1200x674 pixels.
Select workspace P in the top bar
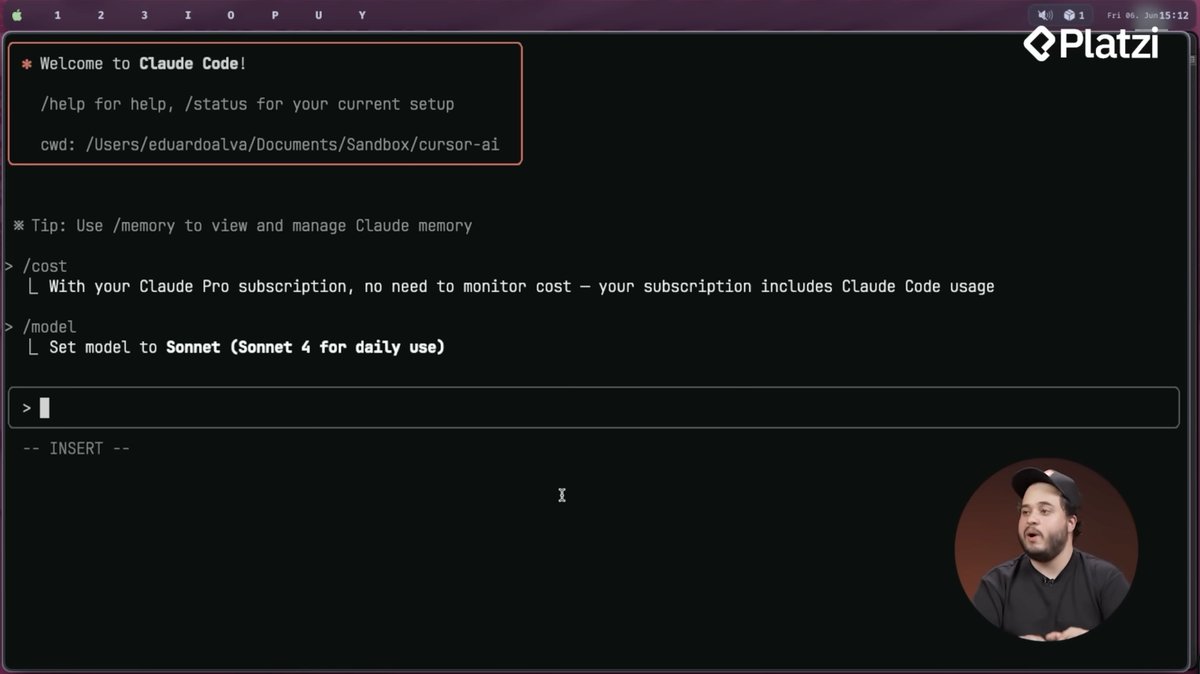(275, 15)
